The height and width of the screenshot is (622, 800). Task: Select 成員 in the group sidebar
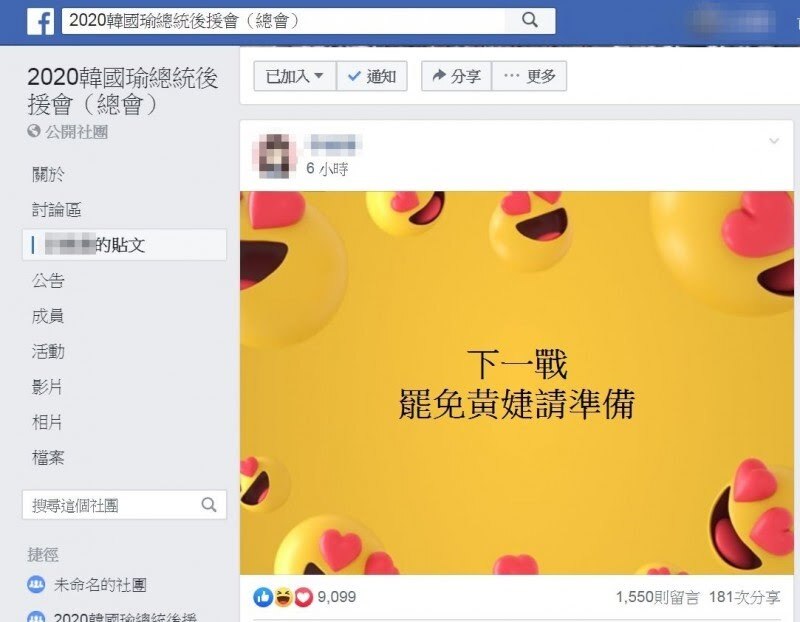coord(47,316)
